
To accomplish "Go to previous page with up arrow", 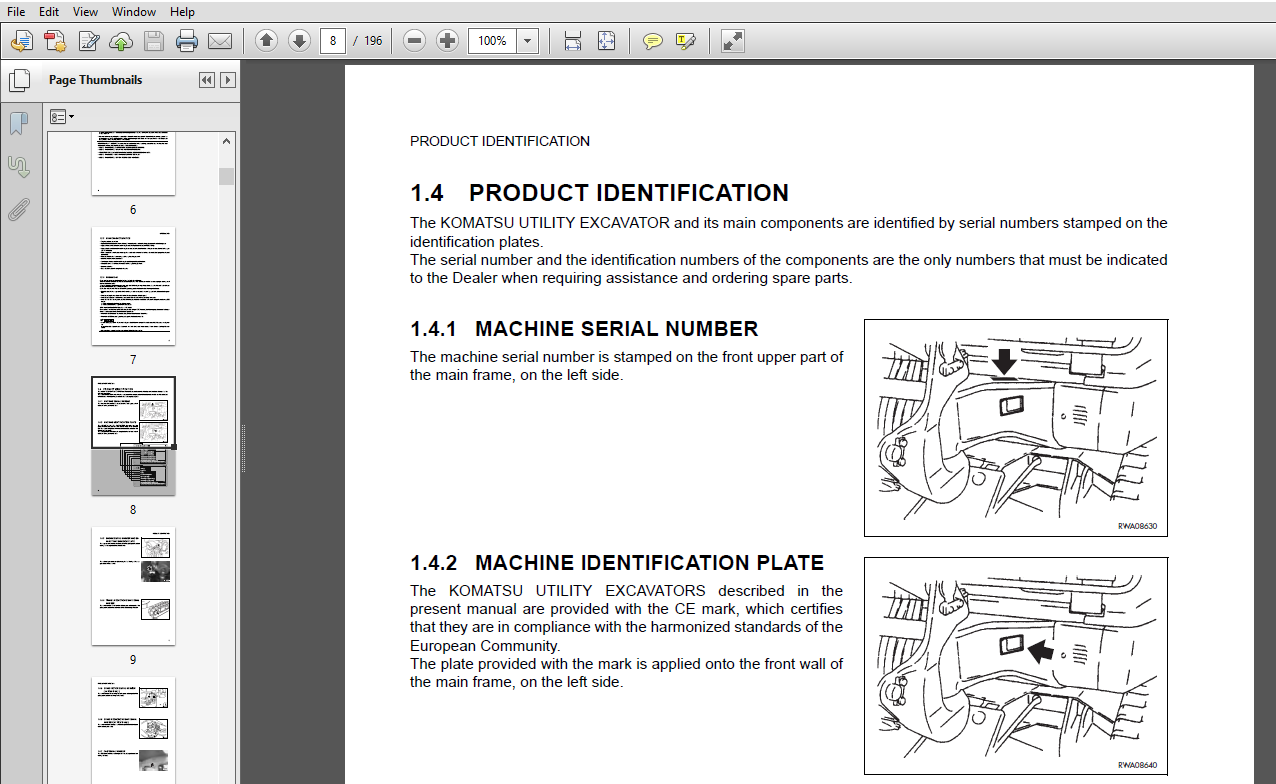I will [x=266, y=41].
